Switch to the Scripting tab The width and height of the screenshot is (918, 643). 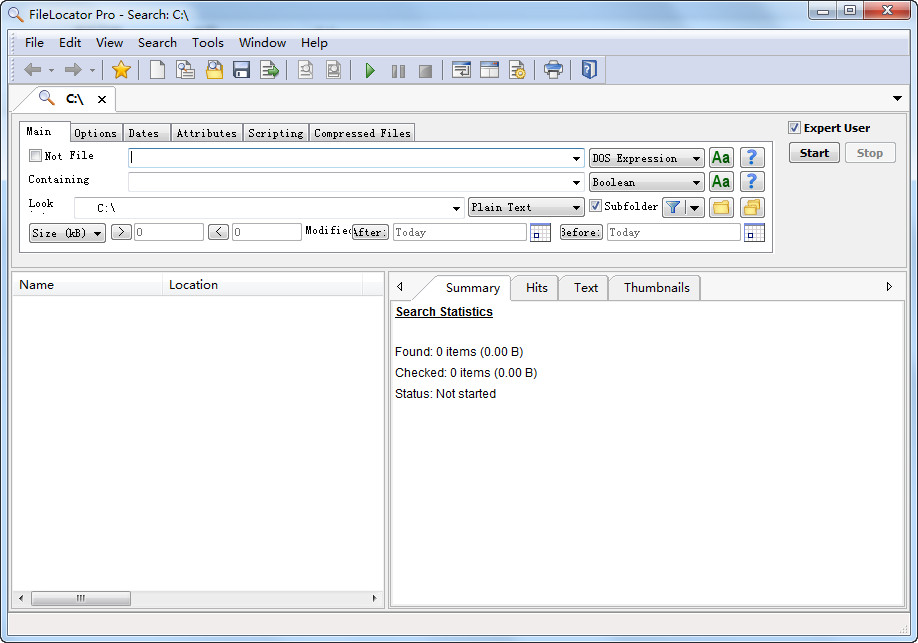tap(276, 133)
